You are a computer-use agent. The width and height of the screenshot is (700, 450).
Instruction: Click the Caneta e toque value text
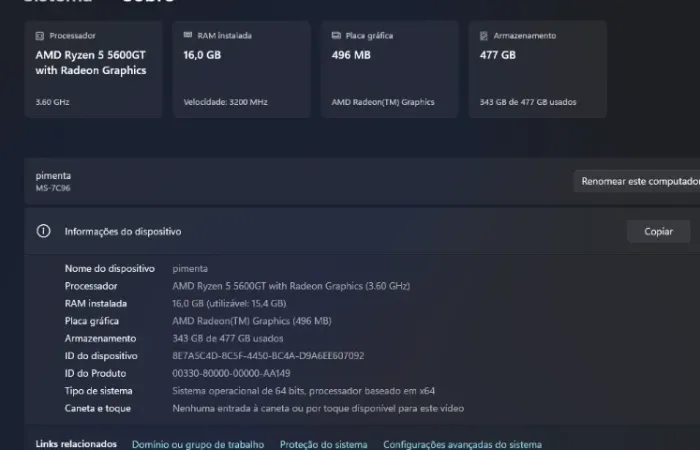click(x=318, y=408)
